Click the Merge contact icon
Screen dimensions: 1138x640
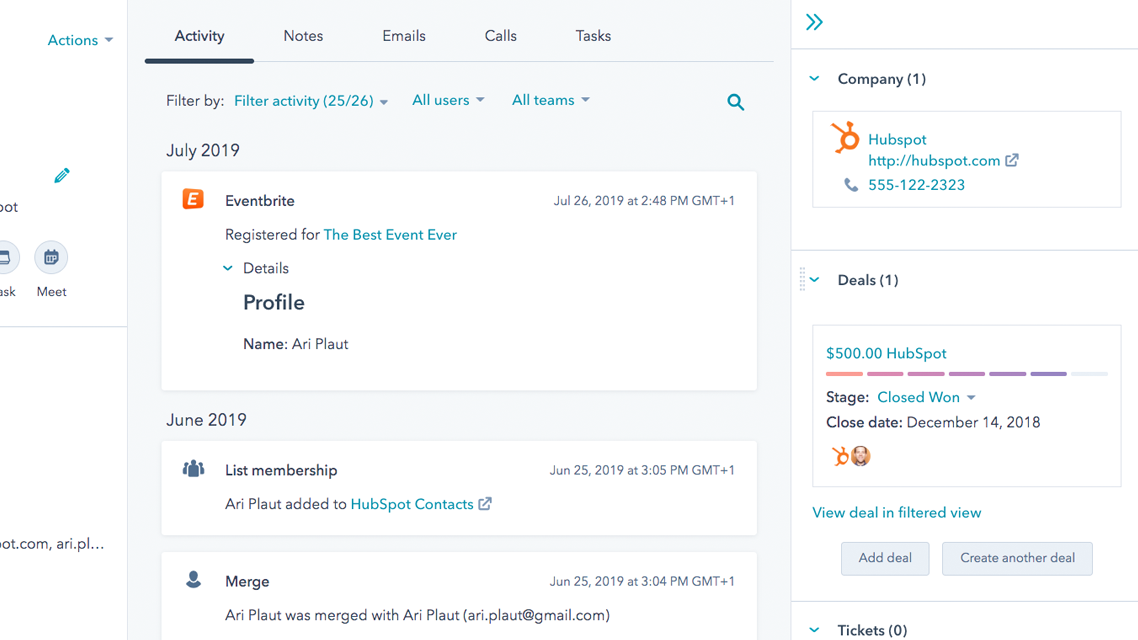[193, 580]
